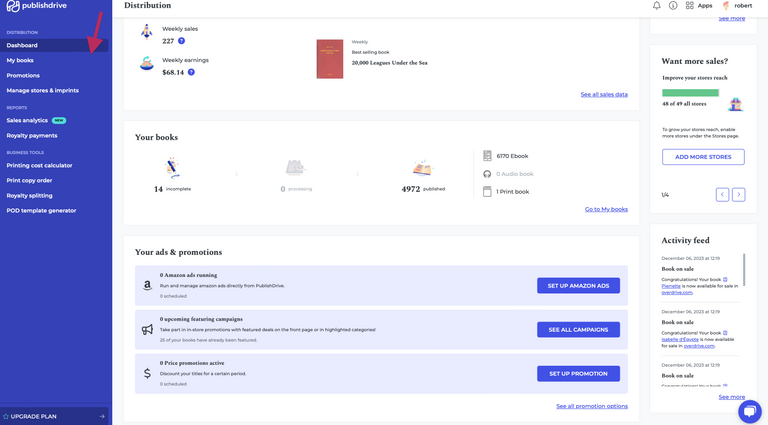This screenshot has height=425, width=768.
Task: Click the published books open-book icon
Action: pyautogui.click(x=422, y=169)
